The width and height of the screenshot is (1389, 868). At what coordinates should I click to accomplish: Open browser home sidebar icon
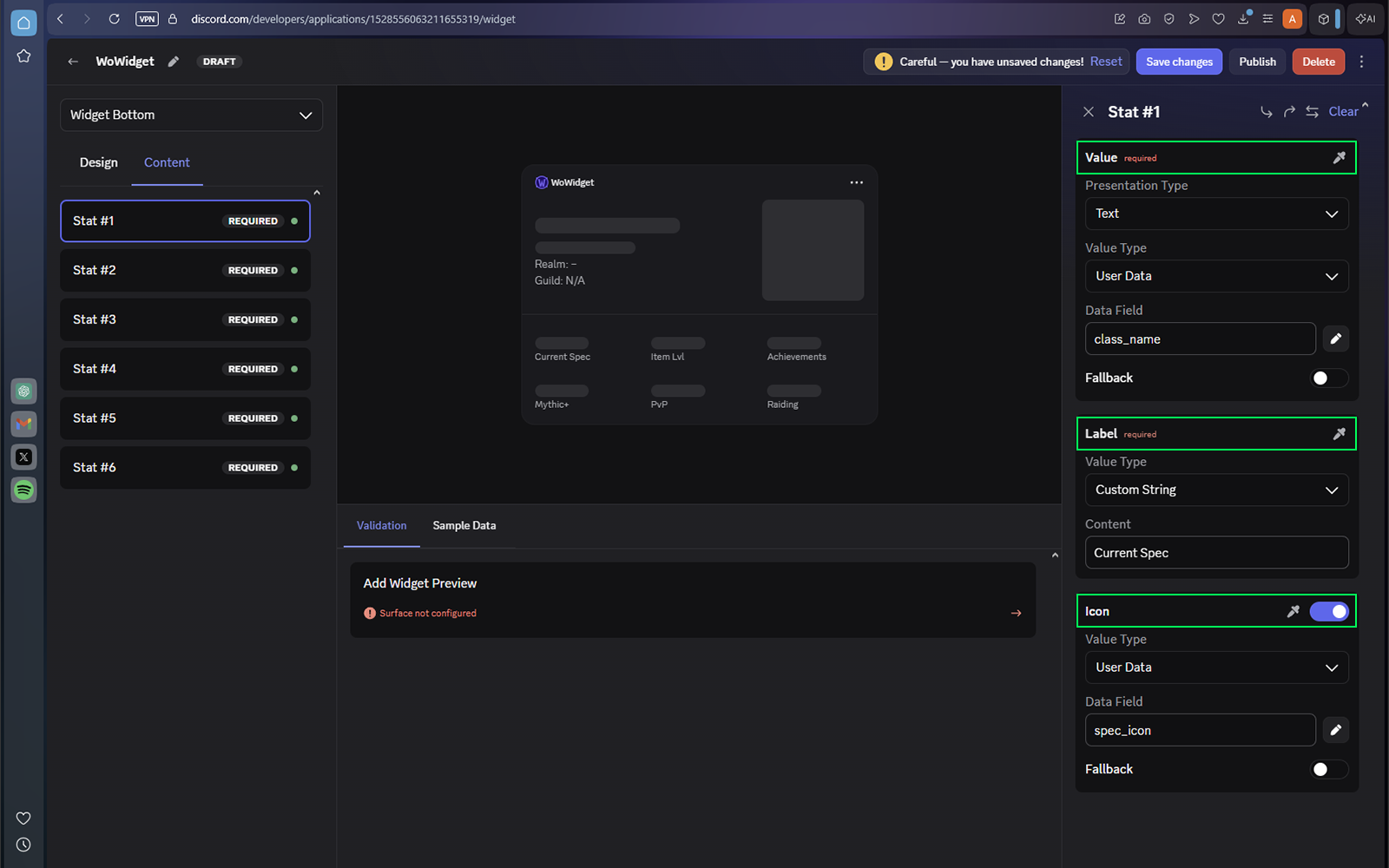click(x=23, y=23)
